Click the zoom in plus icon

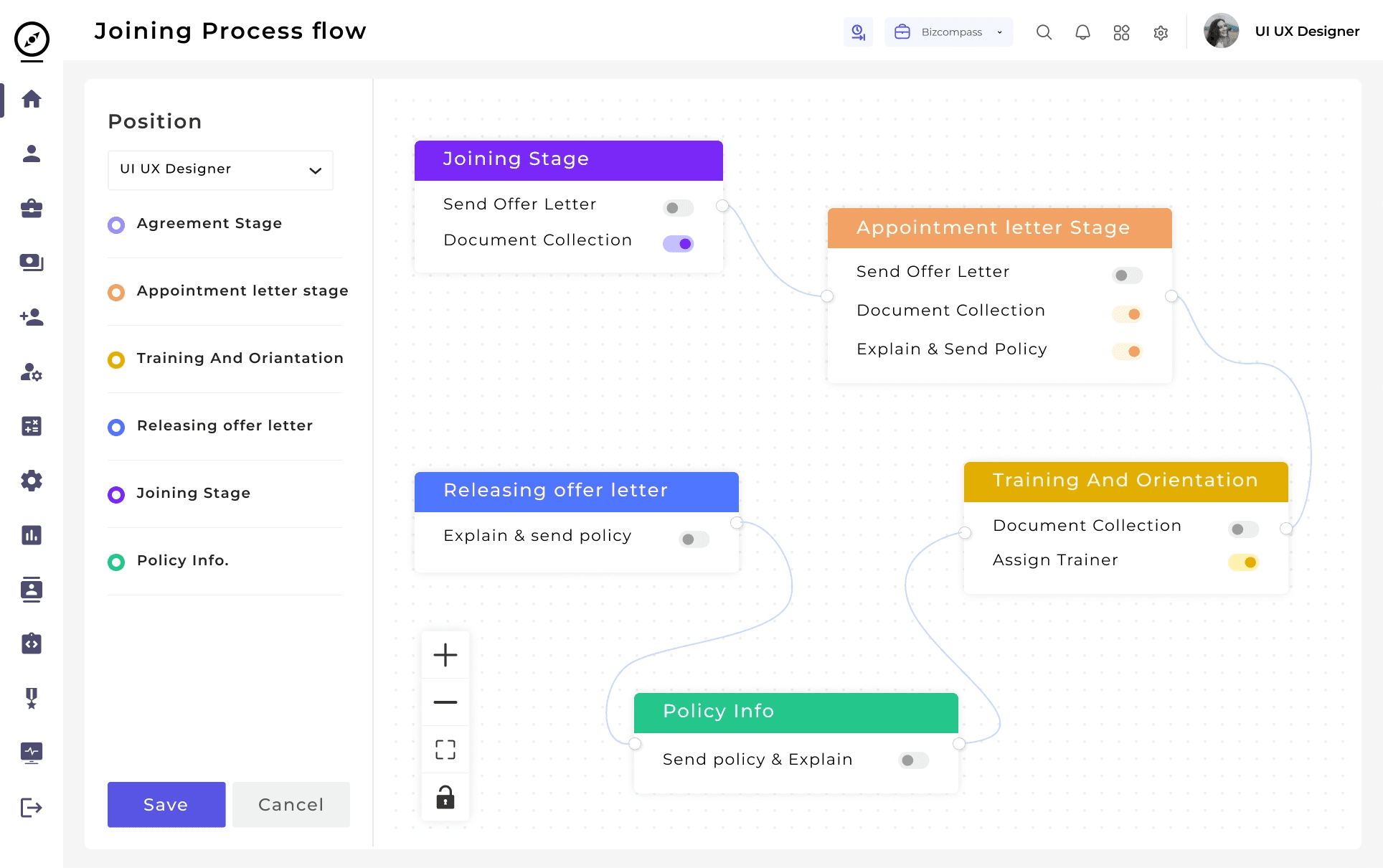pos(445,654)
